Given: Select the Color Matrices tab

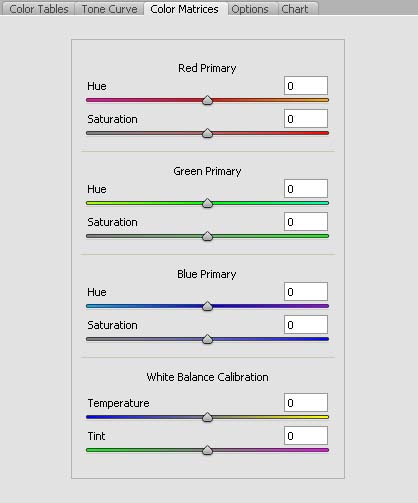Looking at the screenshot, I should (184, 9).
